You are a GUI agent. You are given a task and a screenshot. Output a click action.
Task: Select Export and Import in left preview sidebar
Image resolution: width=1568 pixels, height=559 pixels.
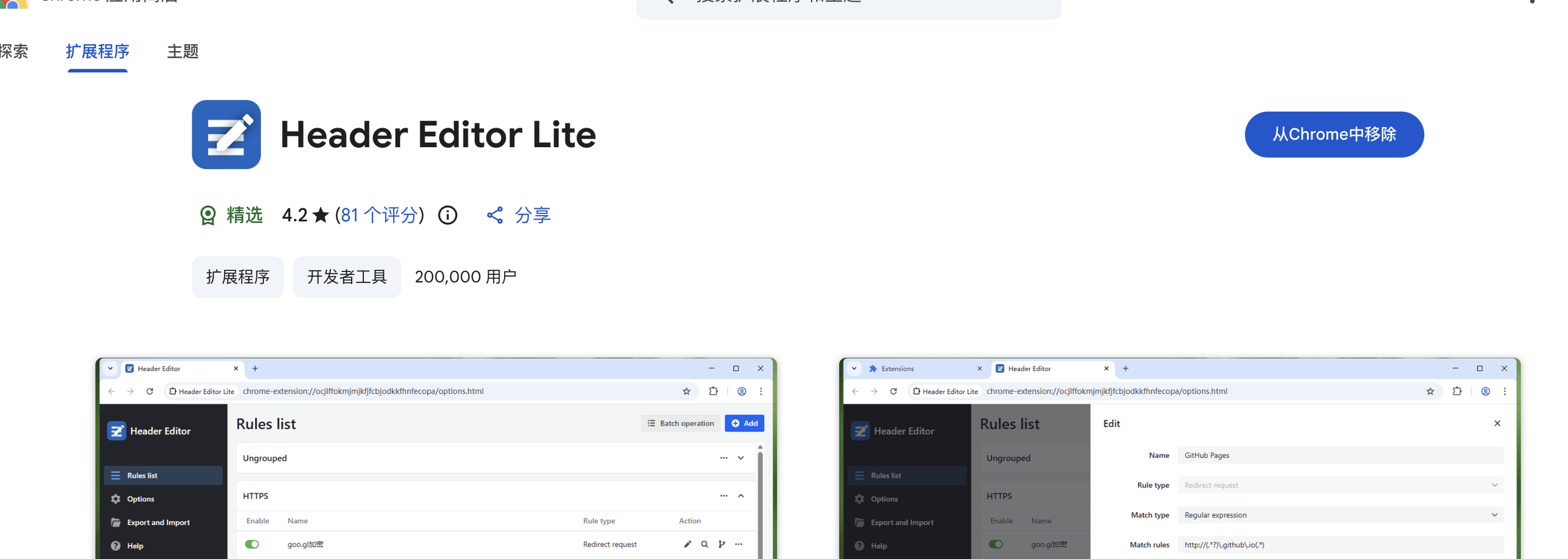point(163,523)
